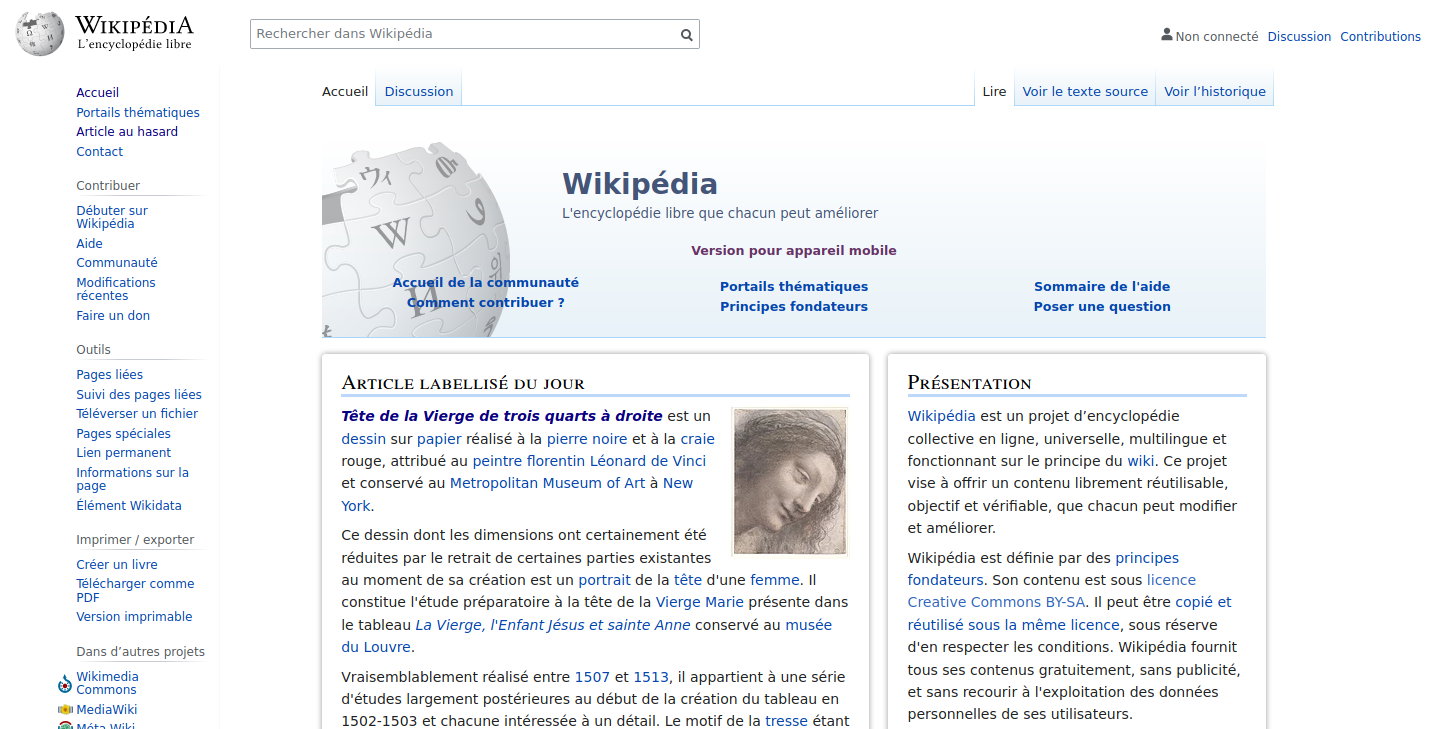Open Pages liées tool link
The width and height of the screenshot is (1429, 729).
(110, 375)
